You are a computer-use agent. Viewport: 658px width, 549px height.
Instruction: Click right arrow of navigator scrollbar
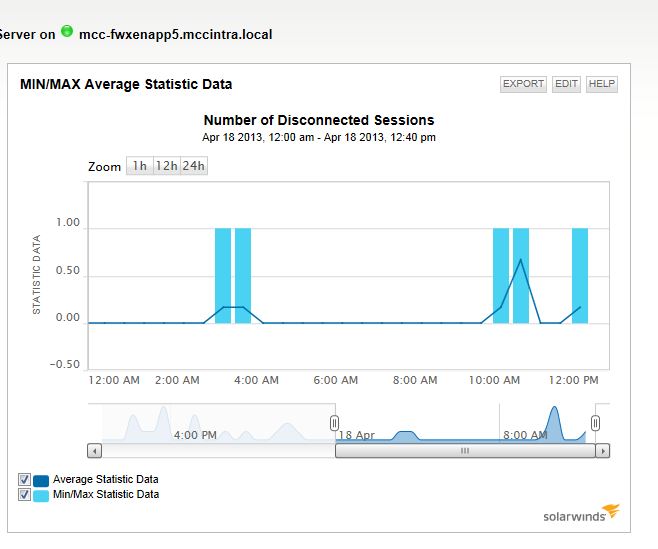(x=603, y=451)
